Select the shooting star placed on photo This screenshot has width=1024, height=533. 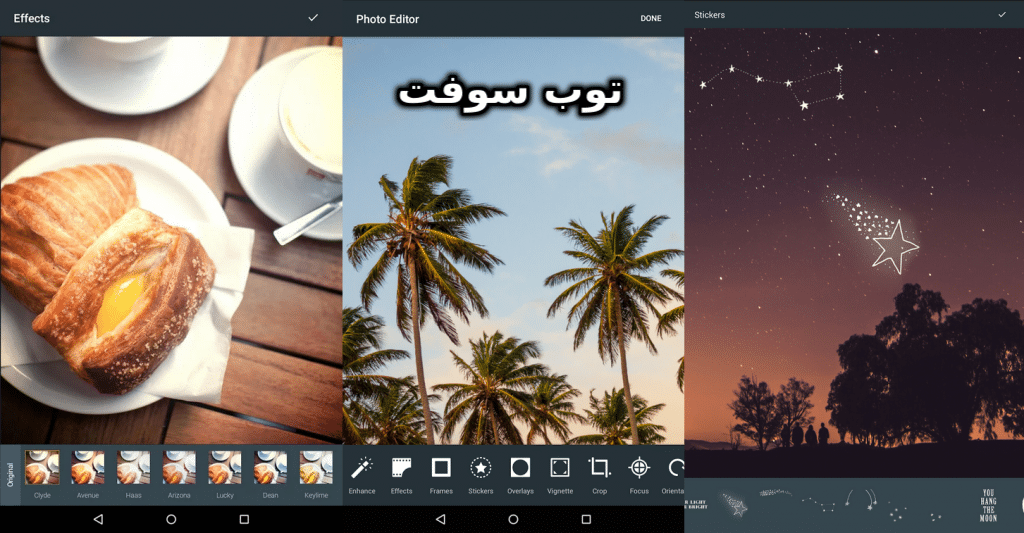(875, 232)
